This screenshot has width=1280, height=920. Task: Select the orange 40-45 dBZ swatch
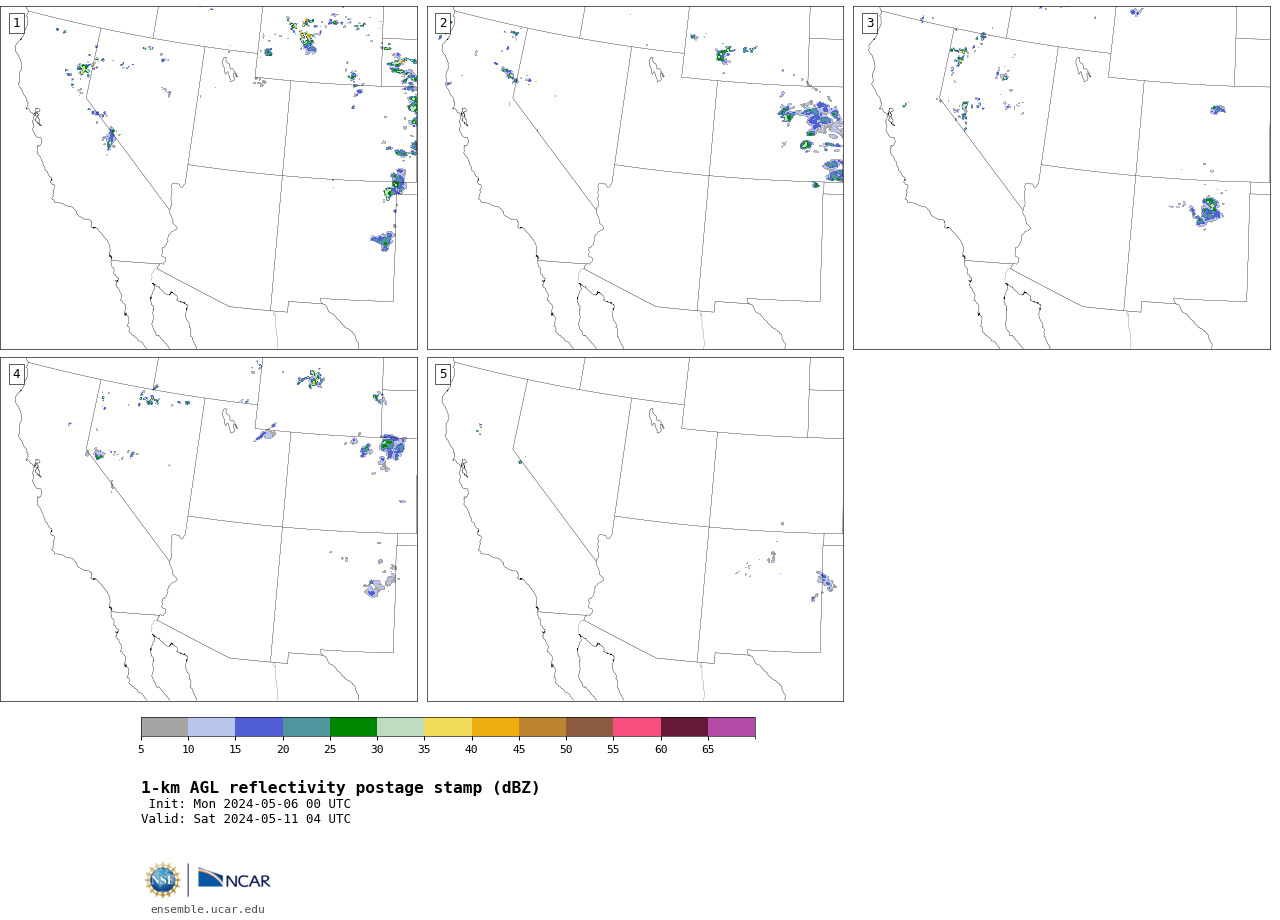coord(495,727)
